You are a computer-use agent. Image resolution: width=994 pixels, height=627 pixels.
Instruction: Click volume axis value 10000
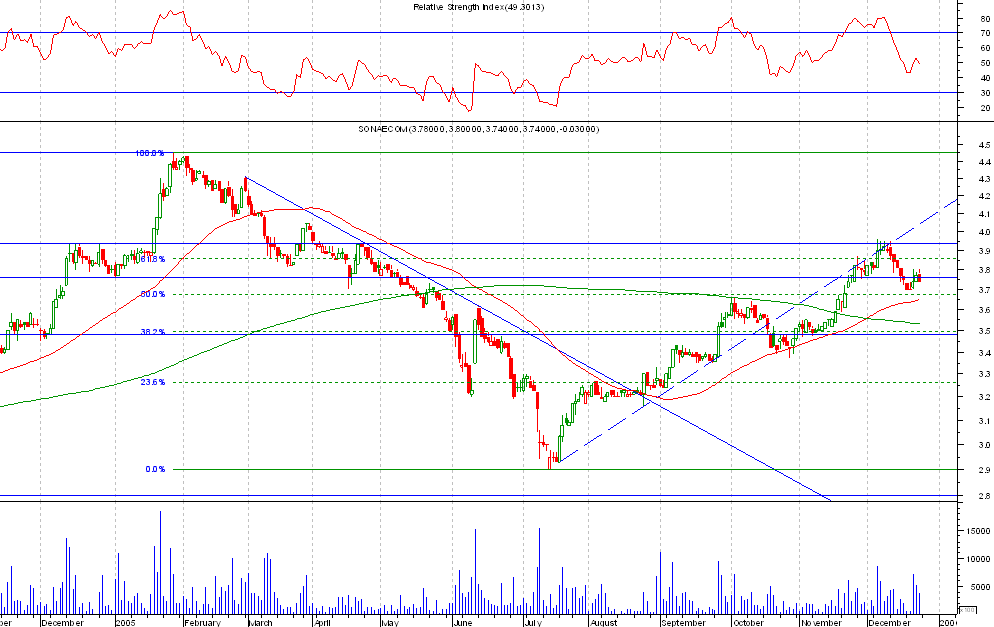[x=979, y=559]
